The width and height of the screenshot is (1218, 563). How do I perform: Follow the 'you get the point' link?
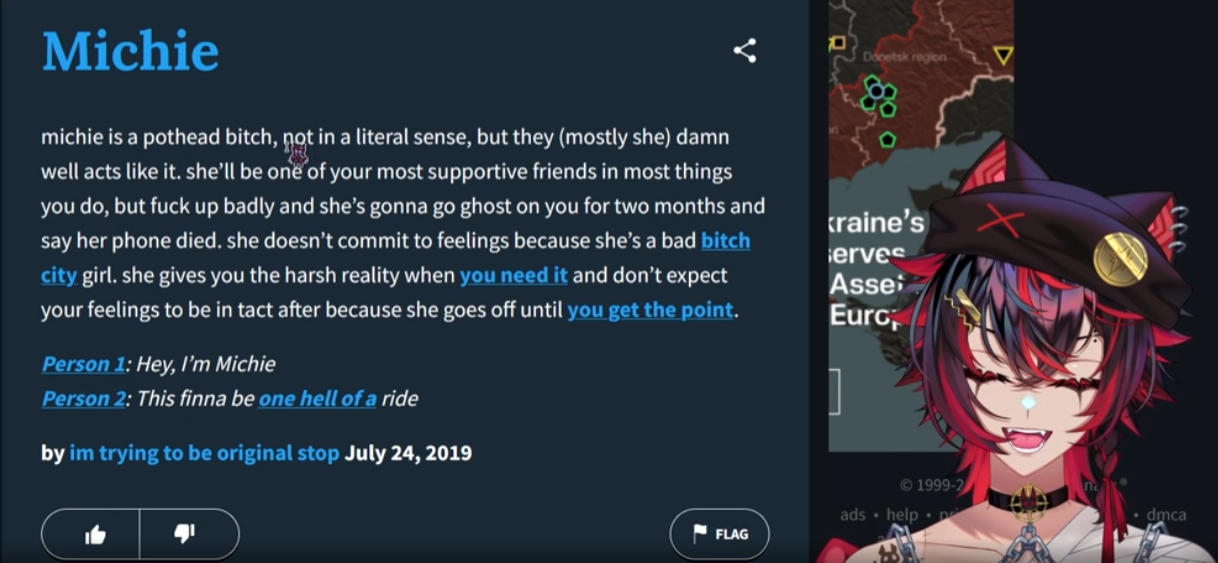650,310
